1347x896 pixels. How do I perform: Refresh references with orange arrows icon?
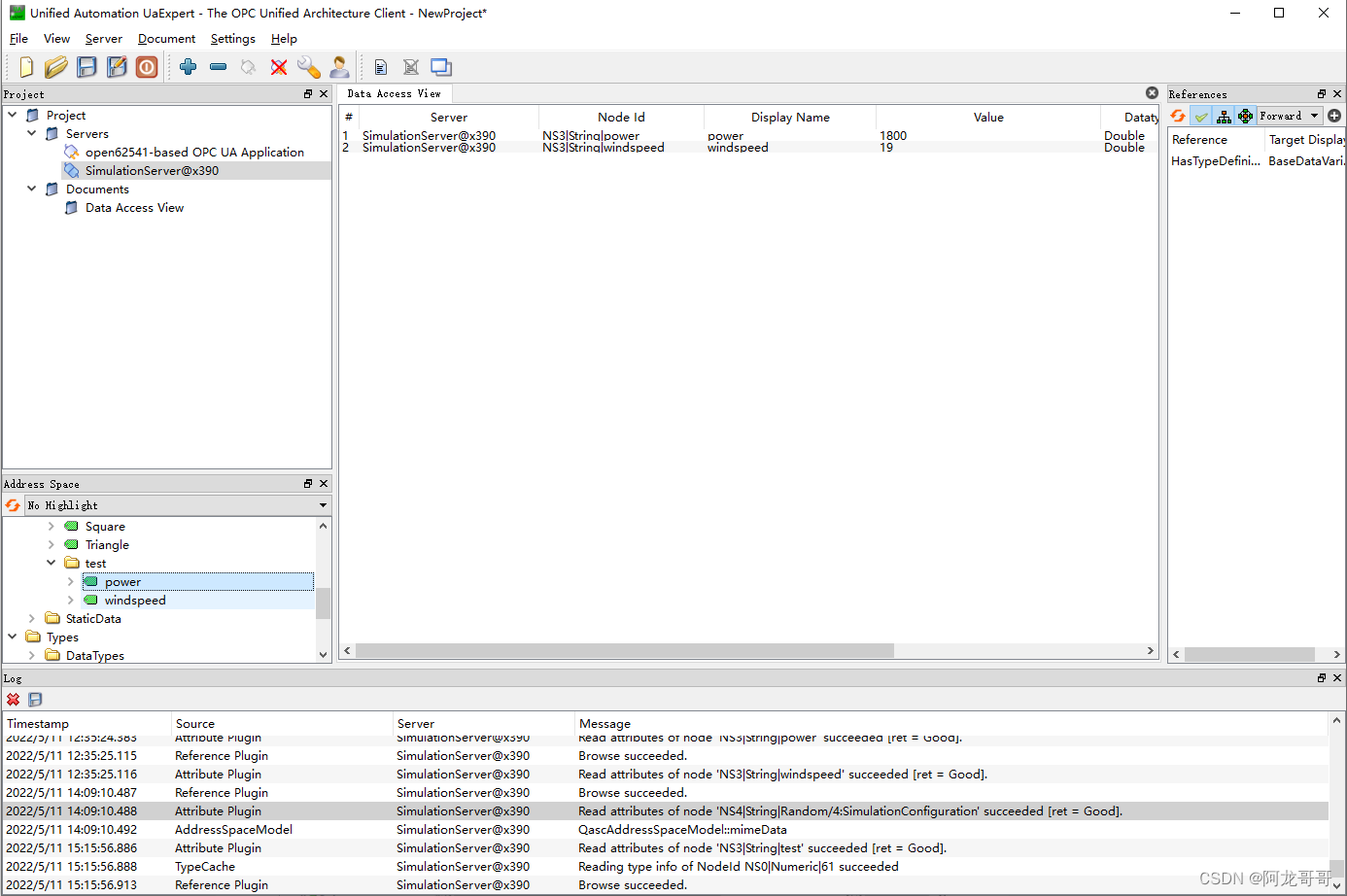pyautogui.click(x=1178, y=115)
